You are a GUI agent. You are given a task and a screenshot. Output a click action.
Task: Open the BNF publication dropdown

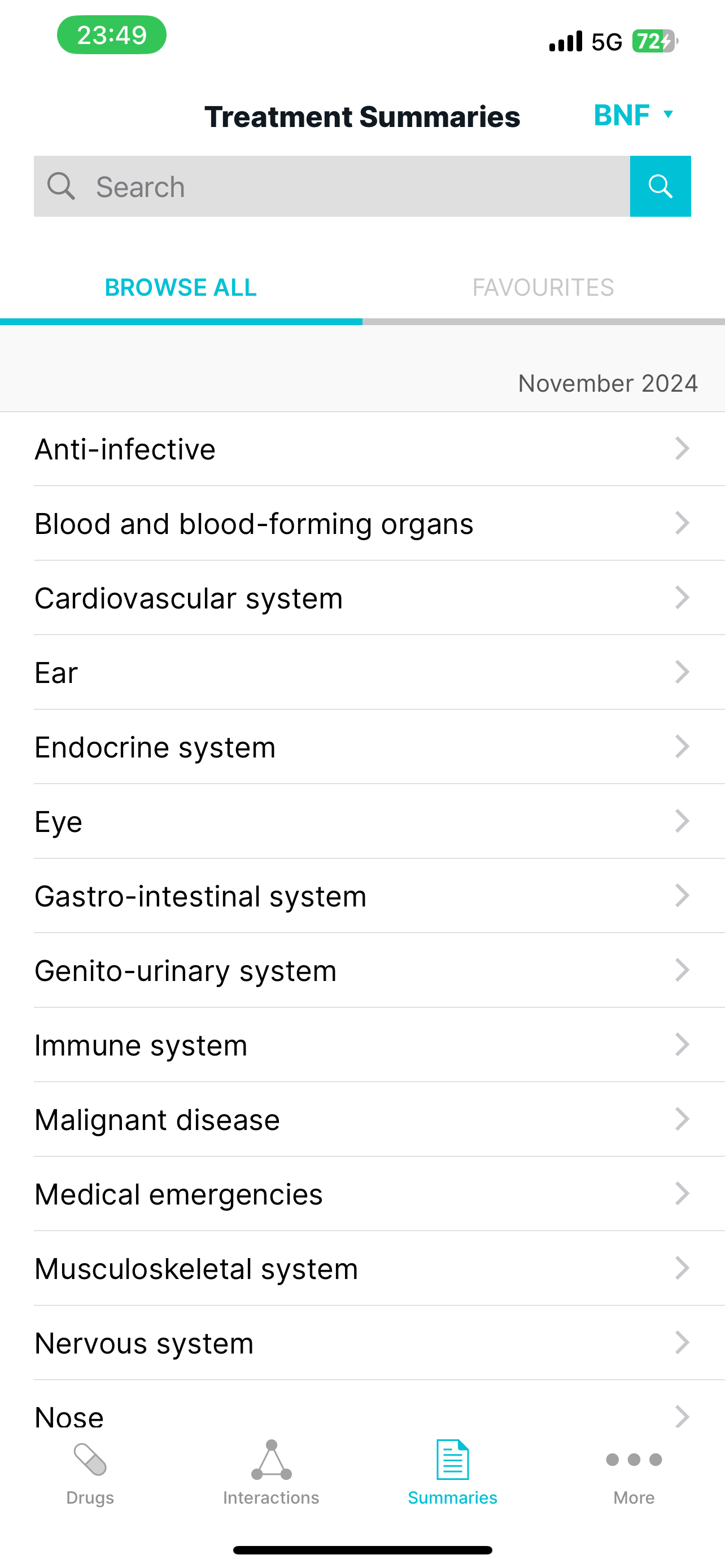click(633, 115)
